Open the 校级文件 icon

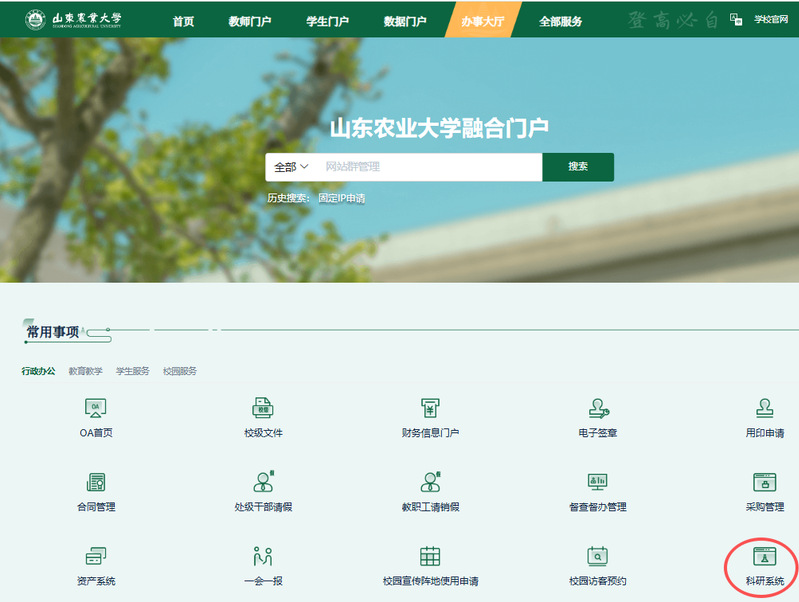pyautogui.click(x=263, y=408)
